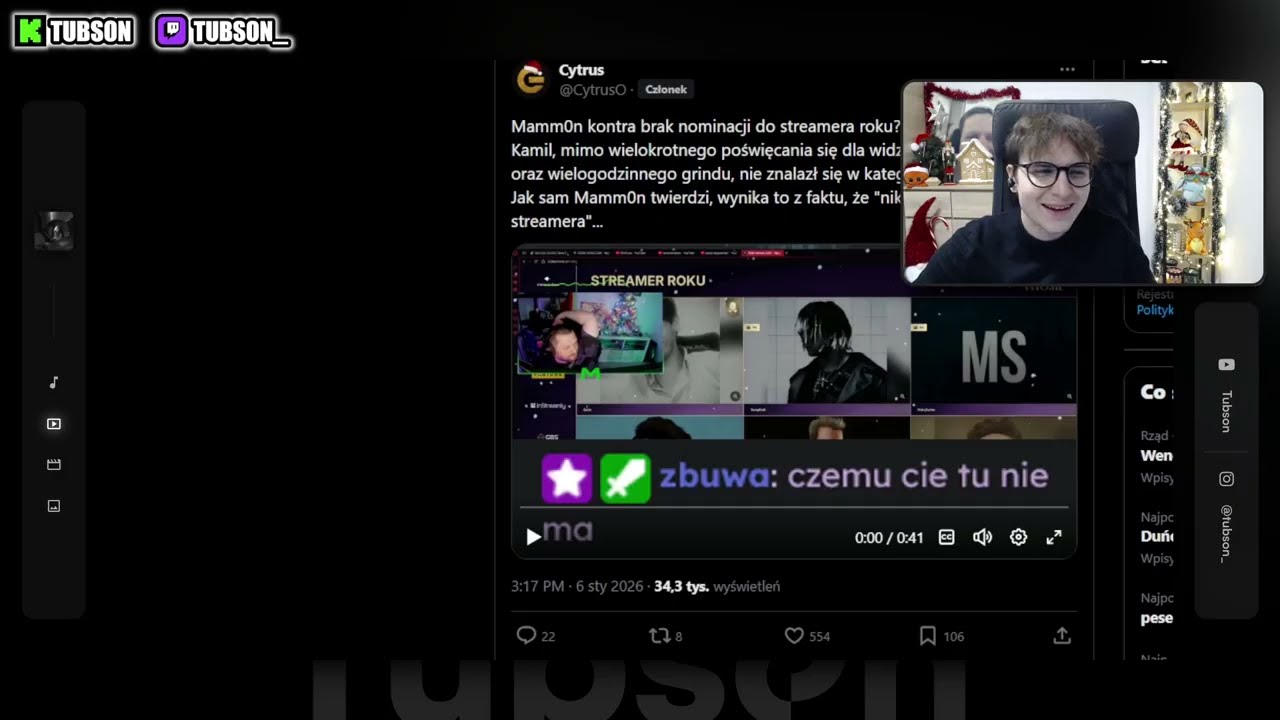The width and height of the screenshot is (1280, 720).
Task: Open the trending item starting with Wen
Action: 1157,455
